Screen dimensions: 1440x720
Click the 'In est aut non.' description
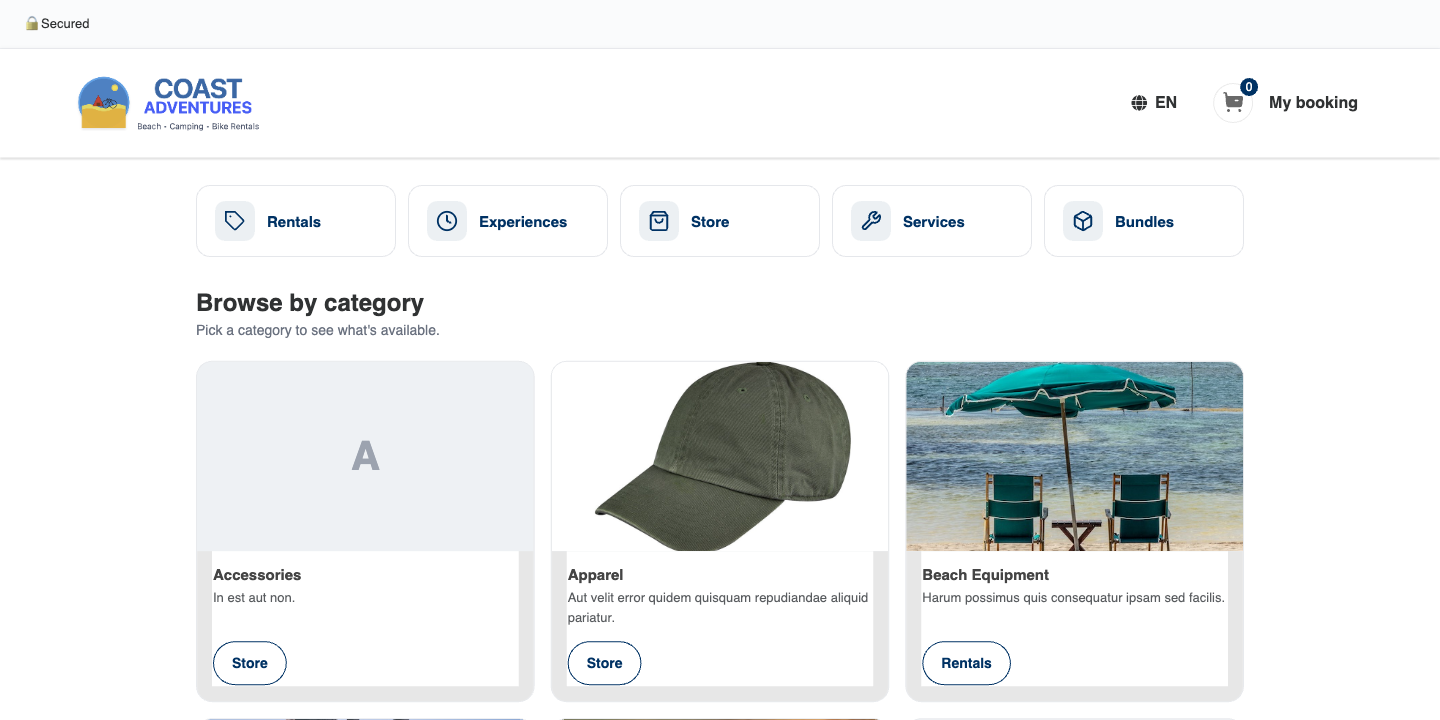pos(254,598)
